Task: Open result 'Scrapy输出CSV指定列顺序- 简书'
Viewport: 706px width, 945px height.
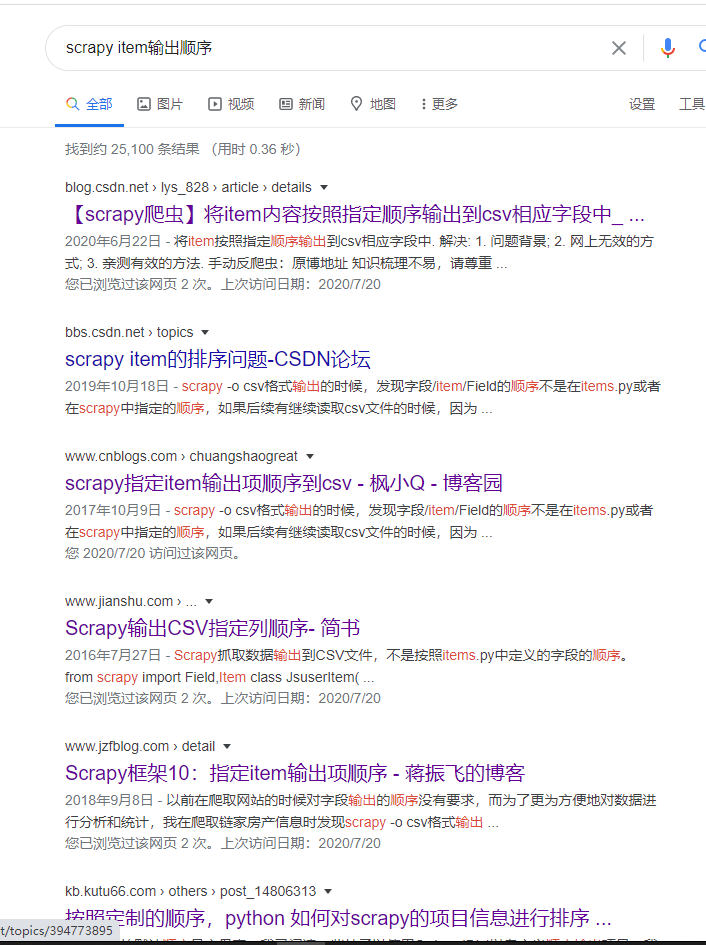Action: 212,628
